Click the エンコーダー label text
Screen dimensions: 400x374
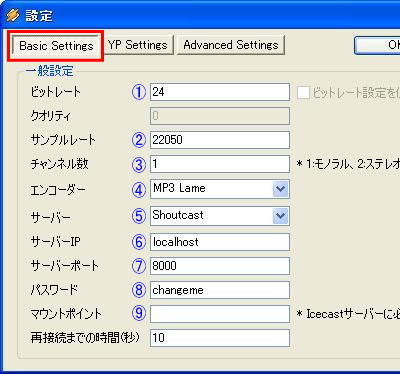click(58, 190)
